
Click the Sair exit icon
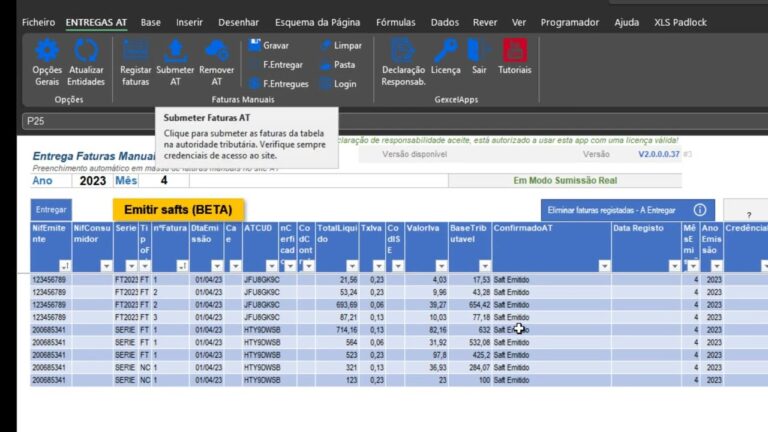pyautogui.click(x=479, y=50)
